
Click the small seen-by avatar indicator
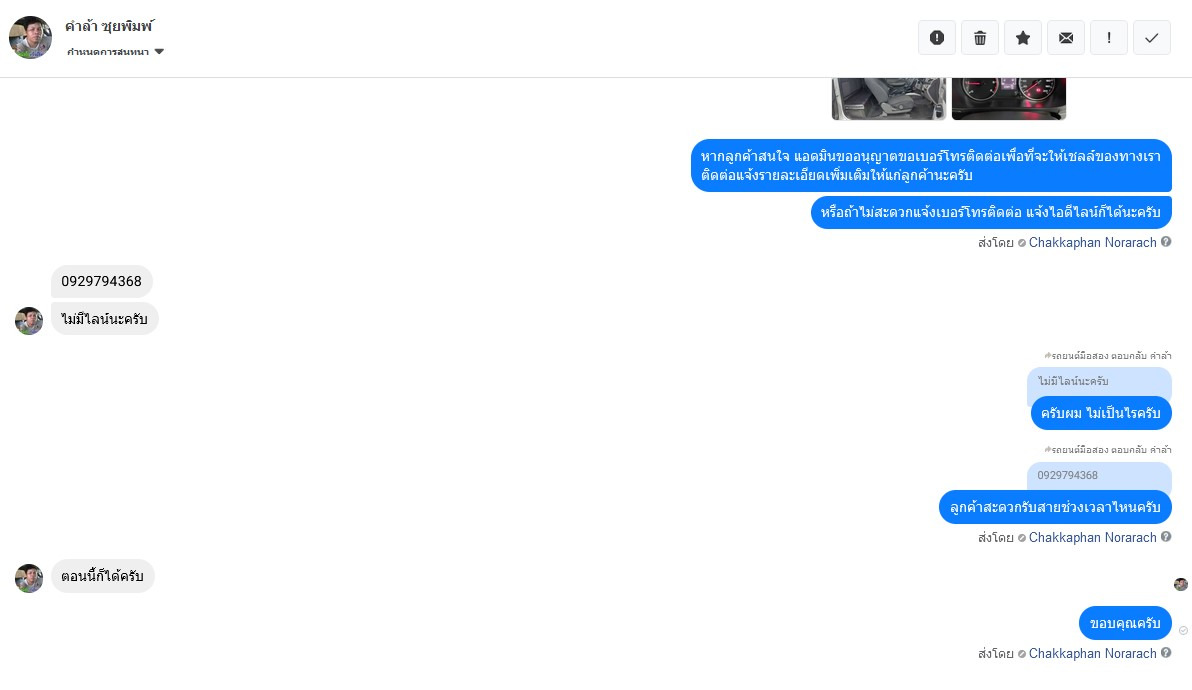[x=1181, y=584]
